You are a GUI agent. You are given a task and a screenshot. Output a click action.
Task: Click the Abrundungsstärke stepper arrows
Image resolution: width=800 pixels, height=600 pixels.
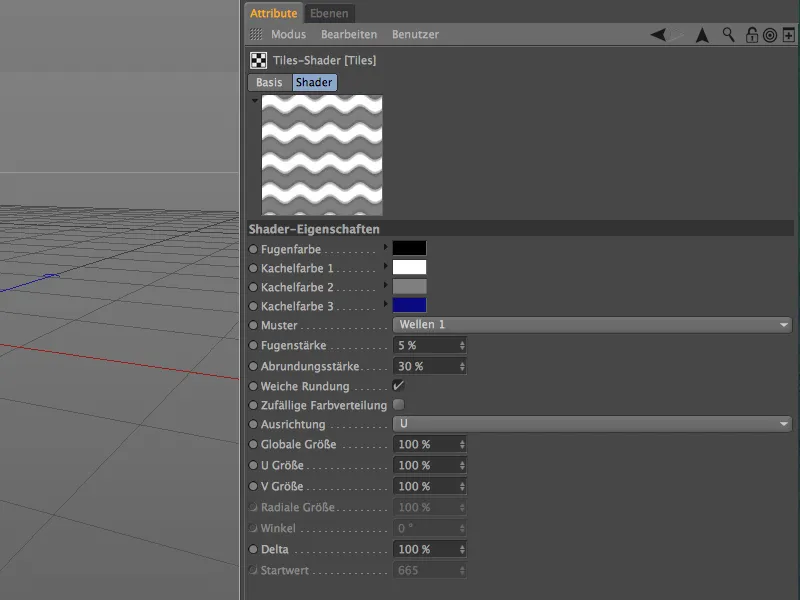462,366
